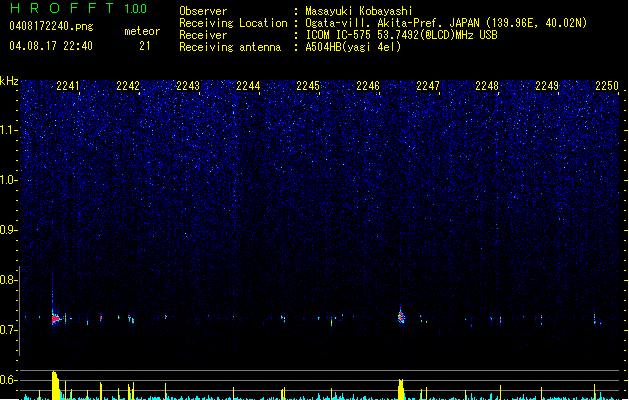Click the 2244 time marker
The height and width of the screenshot is (400, 629).
pyautogui.click(x=248, y=86)
